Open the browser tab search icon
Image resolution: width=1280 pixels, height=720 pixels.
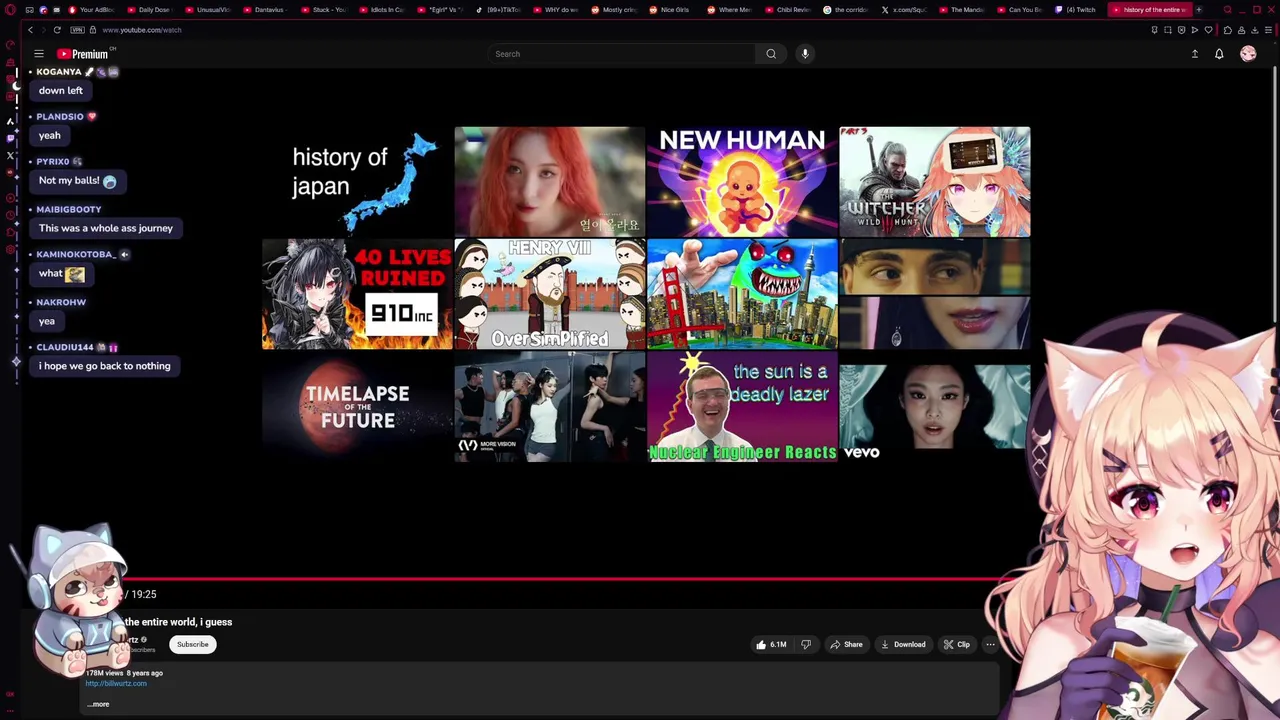tap(1227, 10)
